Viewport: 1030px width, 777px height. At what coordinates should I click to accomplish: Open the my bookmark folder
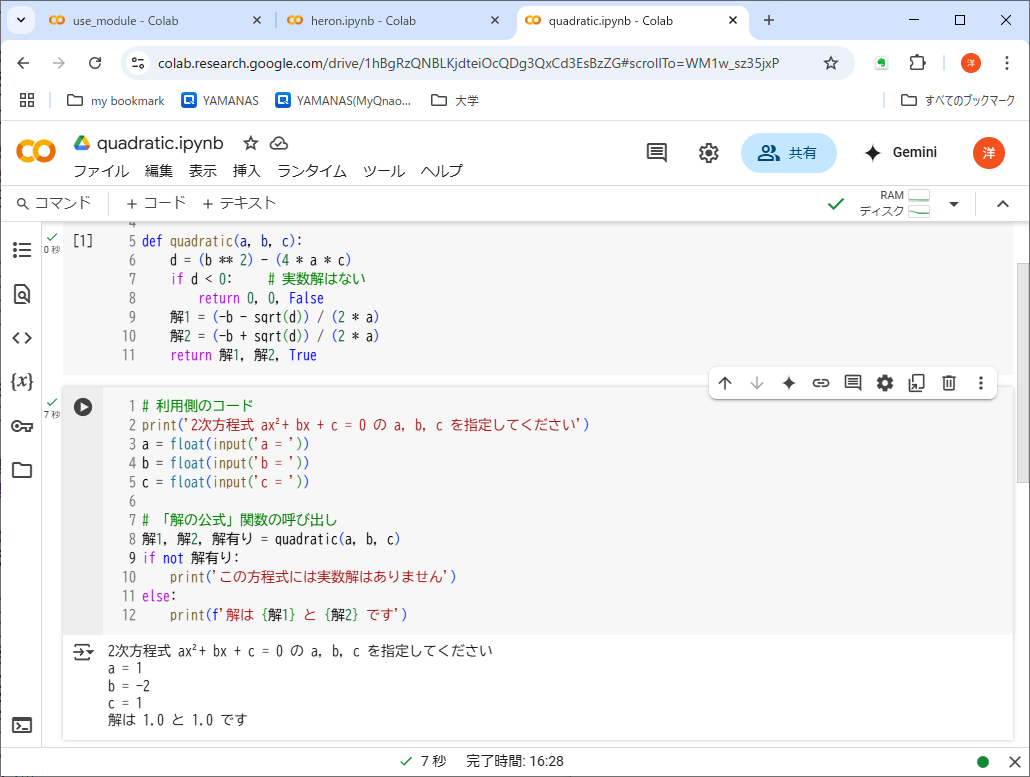click(x=116, y=100)
